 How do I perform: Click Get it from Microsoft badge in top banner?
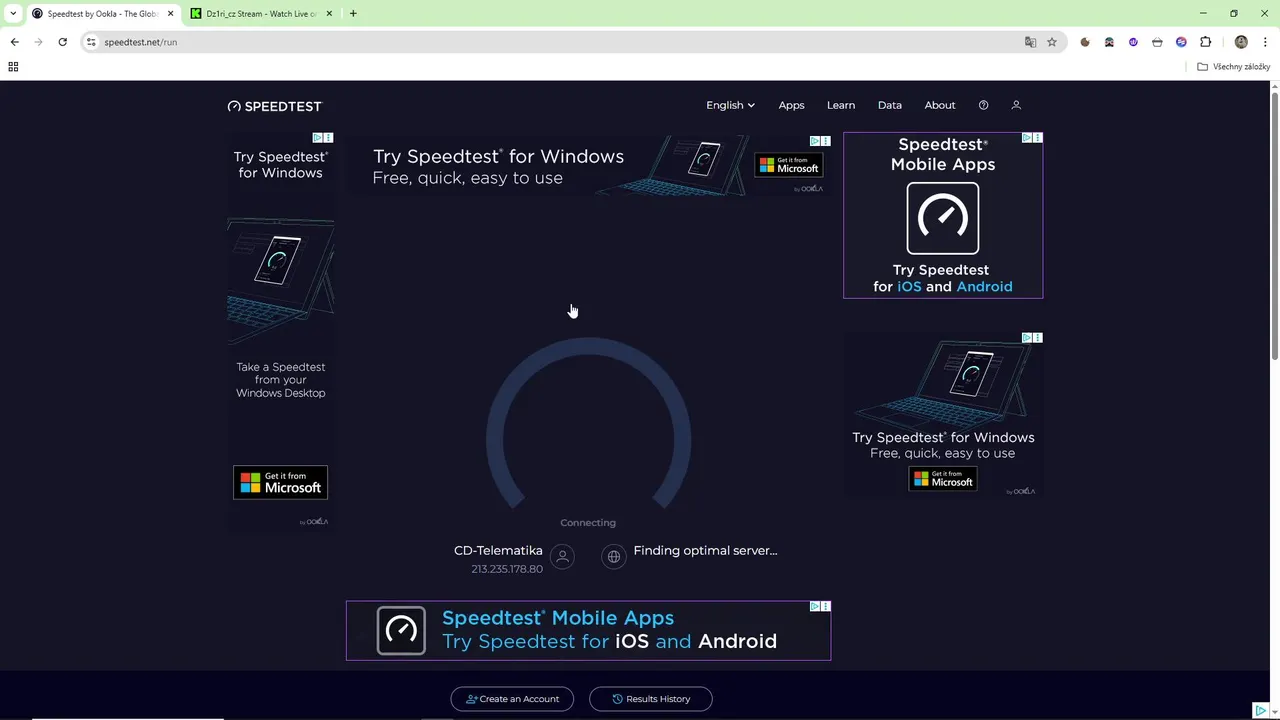[x=789, y=165]
